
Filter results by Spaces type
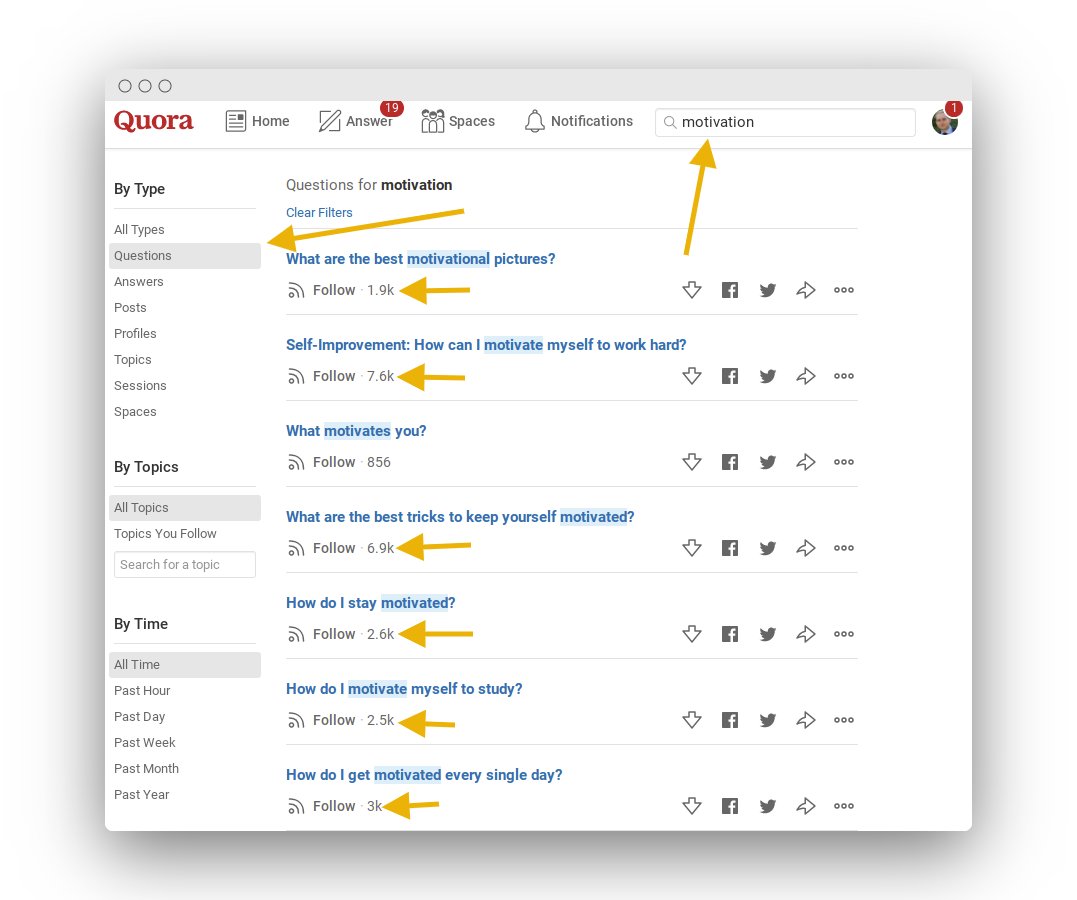pyautogui.click(x=135, y=412)
